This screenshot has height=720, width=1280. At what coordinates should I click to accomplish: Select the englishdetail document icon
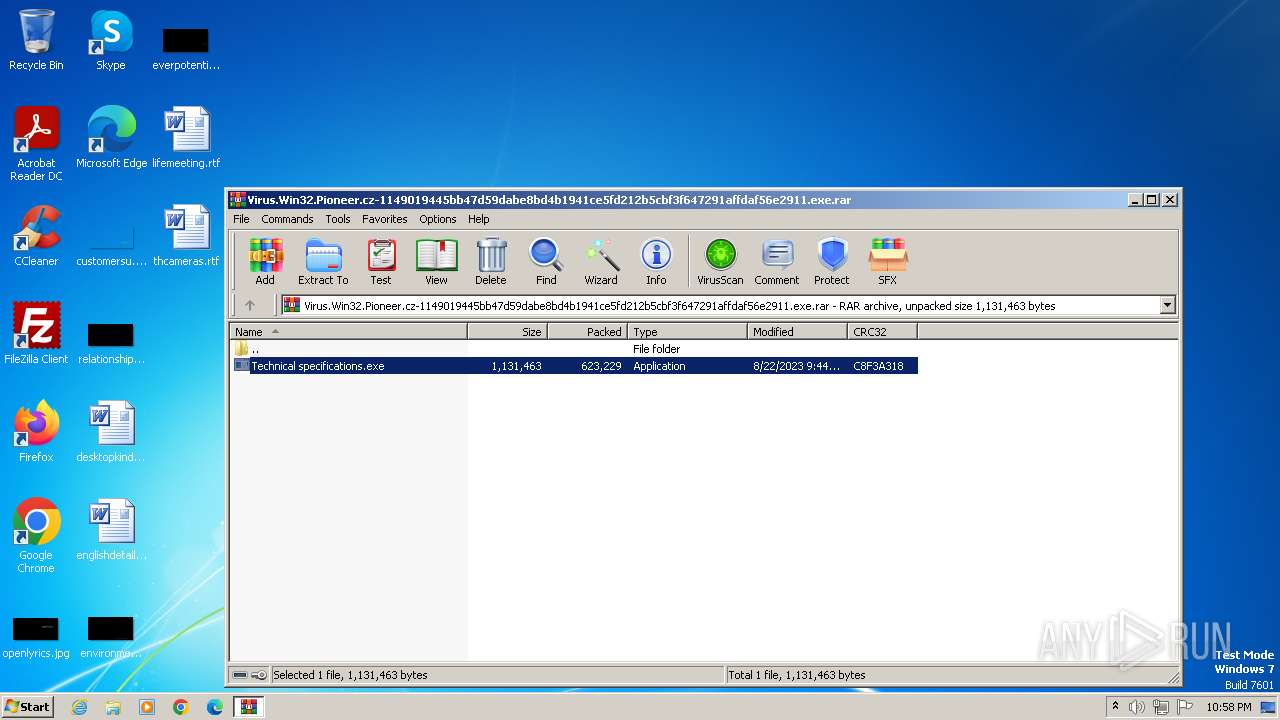click(111, 530)
